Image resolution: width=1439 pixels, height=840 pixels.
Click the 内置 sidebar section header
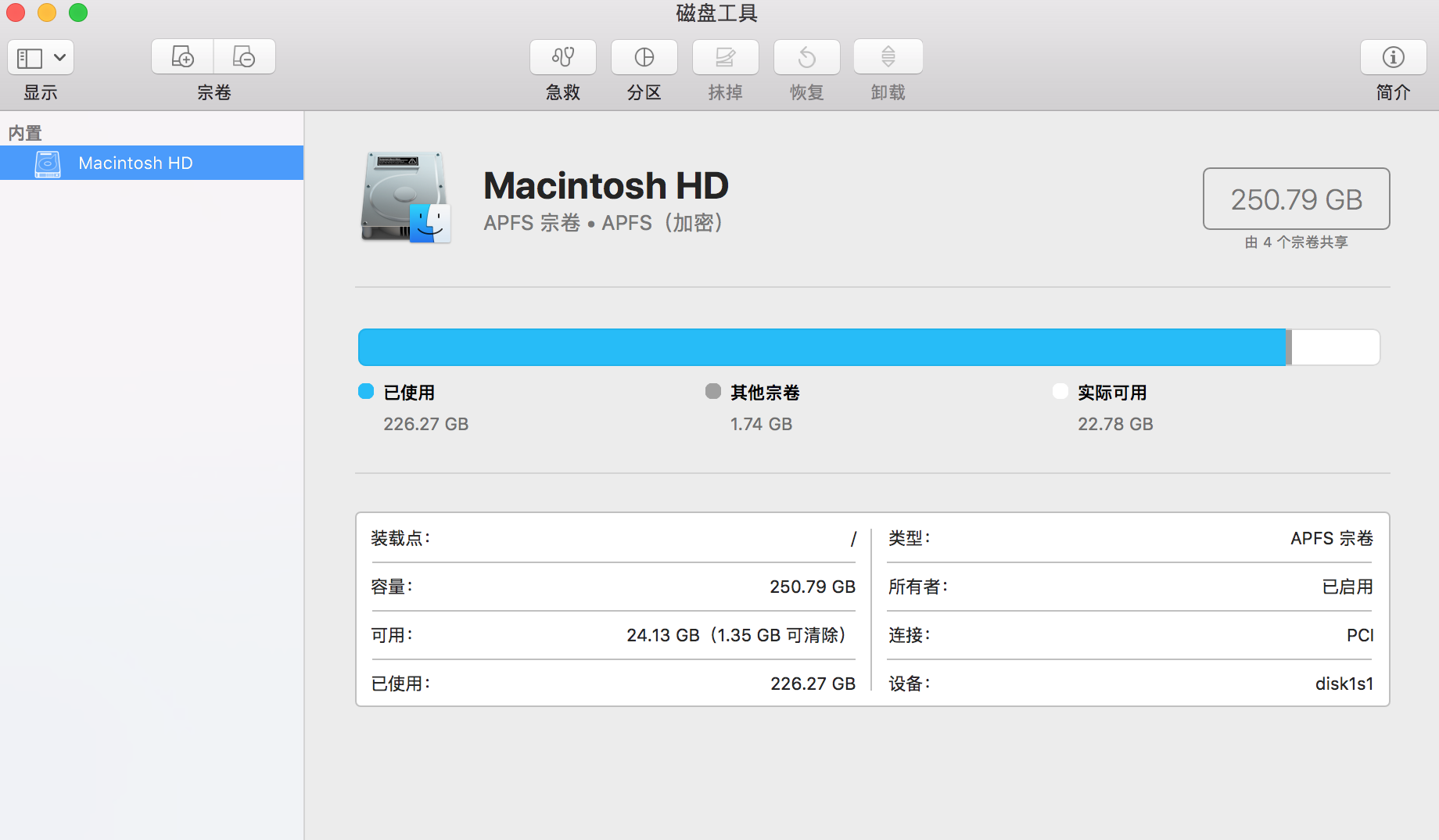[x=25, y=133]
